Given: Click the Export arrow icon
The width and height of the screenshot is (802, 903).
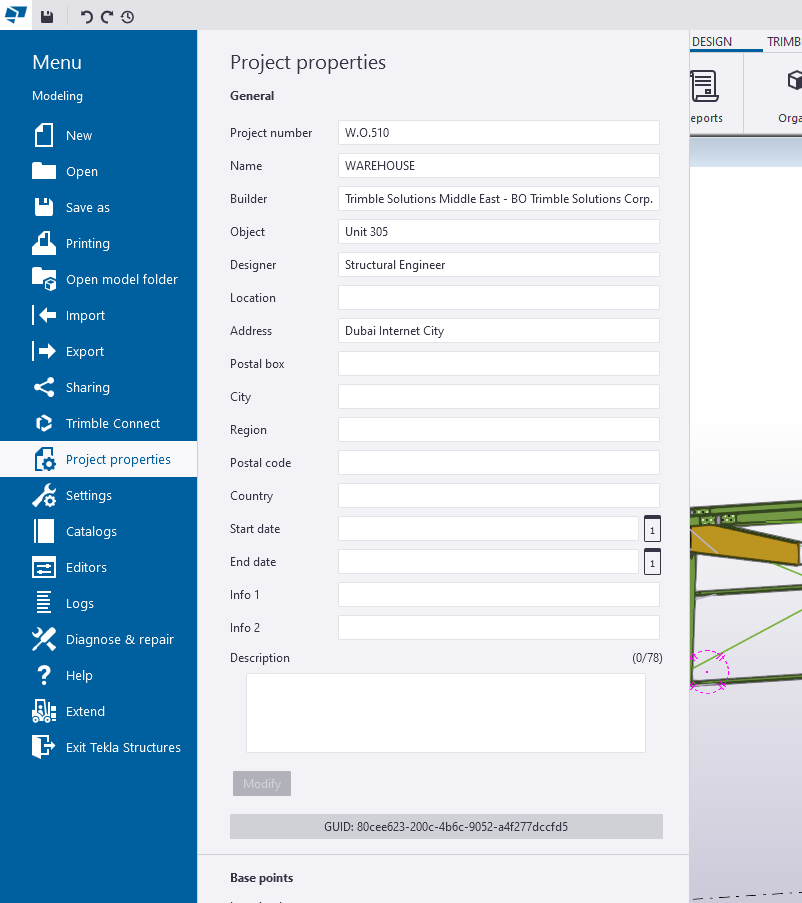Looking at the screenshot, I should (x=44, y=351).
